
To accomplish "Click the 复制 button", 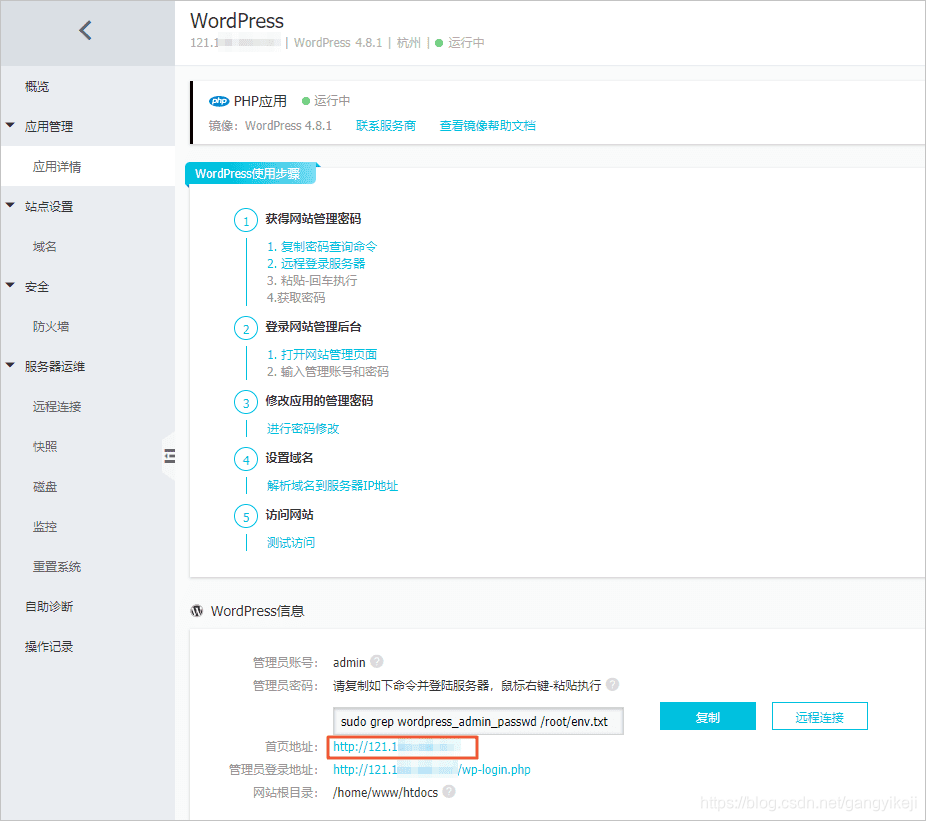I will click(x=707, y=716).
